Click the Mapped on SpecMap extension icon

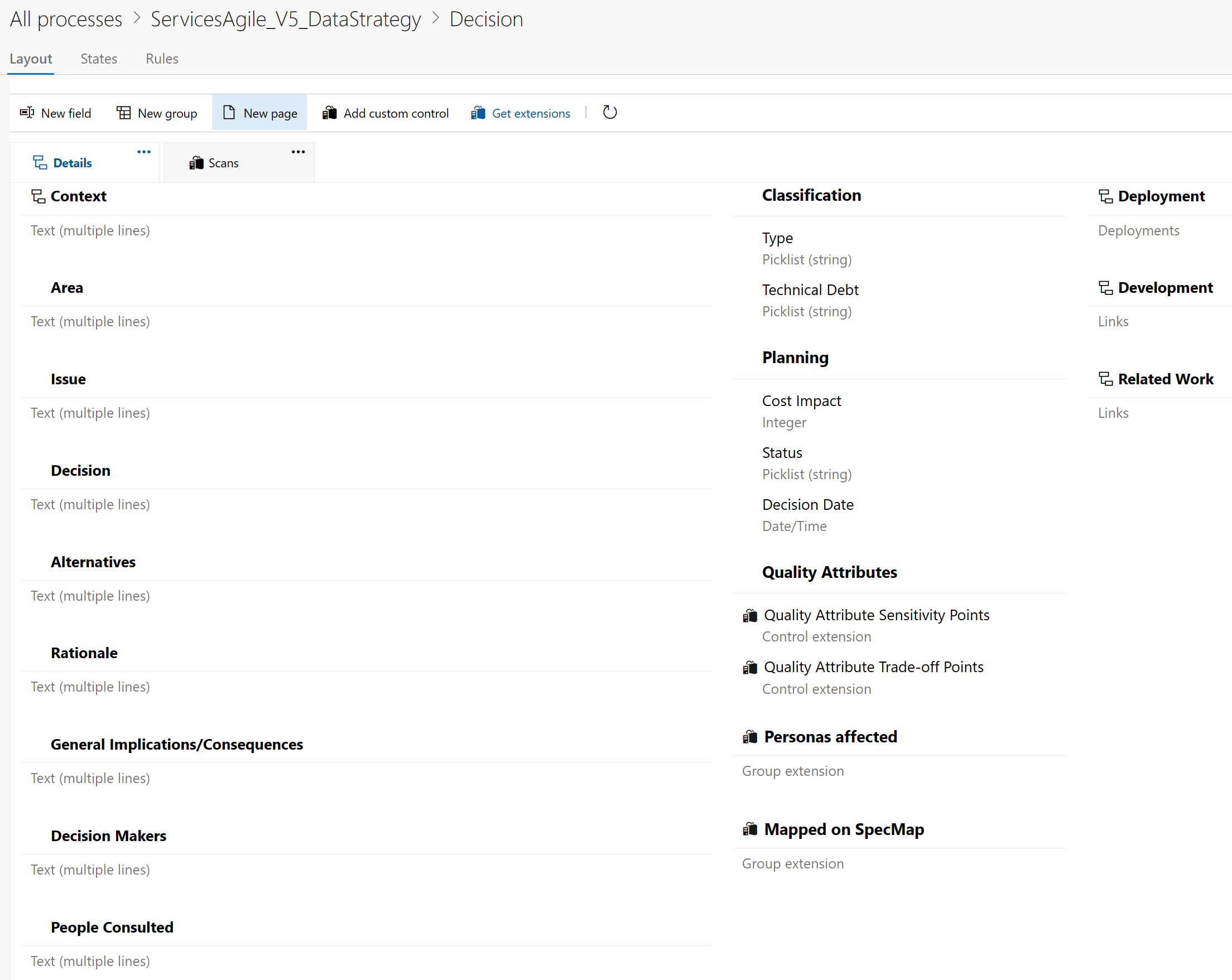750,829
